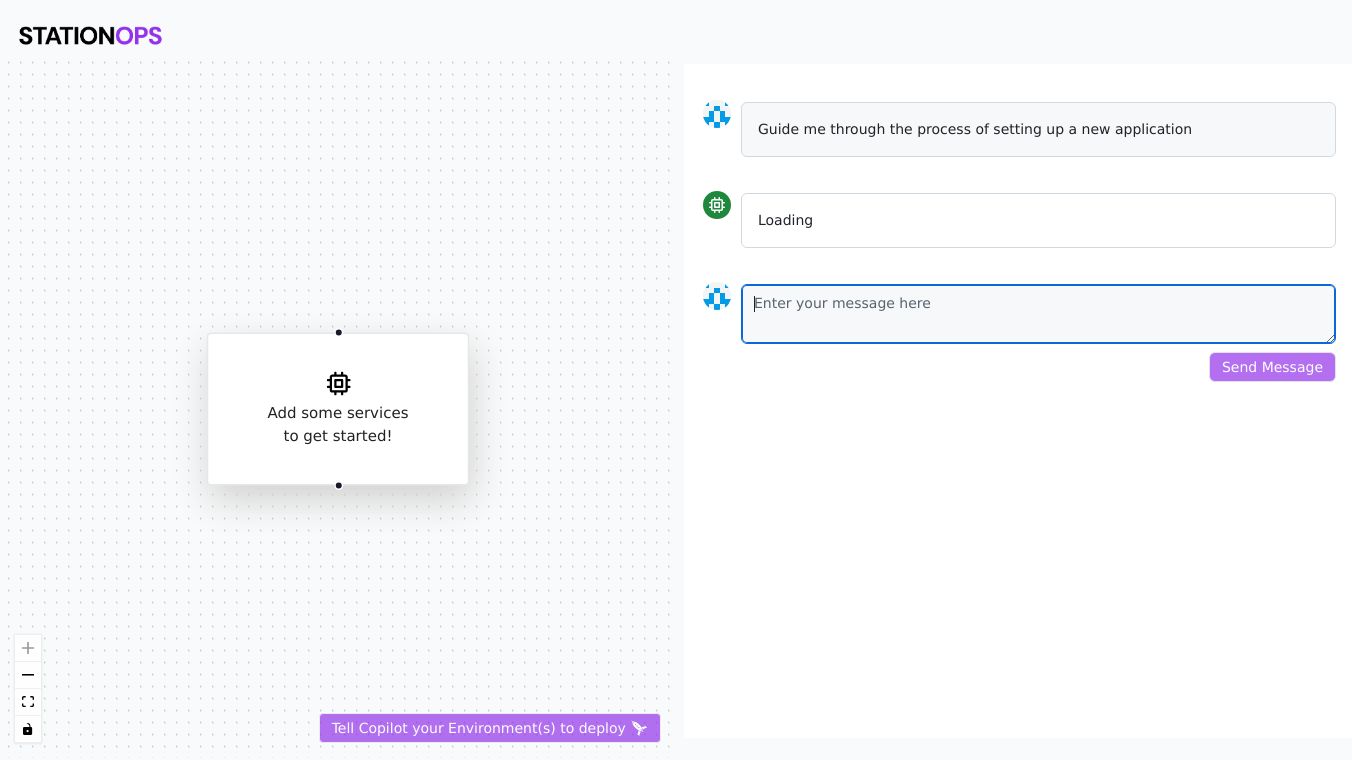Click the StationOps logo

point(90,36)
